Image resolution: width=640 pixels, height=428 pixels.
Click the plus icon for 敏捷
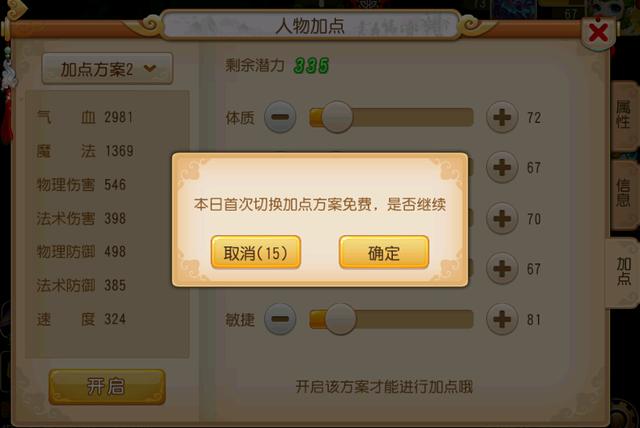coord(502,319)
